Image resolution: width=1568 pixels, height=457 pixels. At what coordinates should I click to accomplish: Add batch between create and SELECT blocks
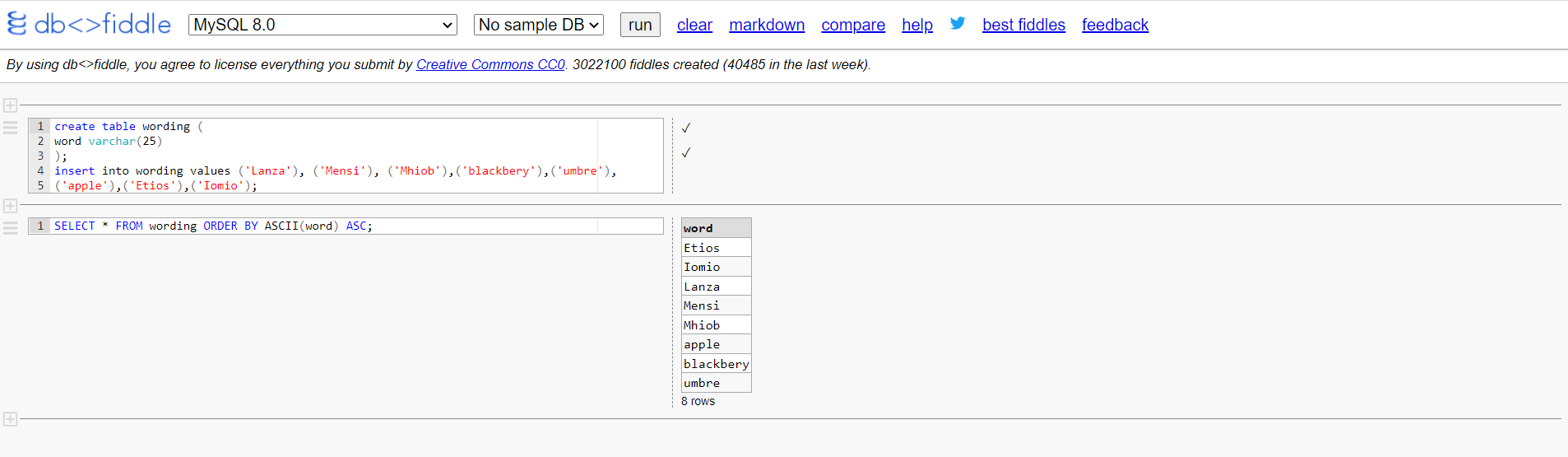[x=10, y=205]
